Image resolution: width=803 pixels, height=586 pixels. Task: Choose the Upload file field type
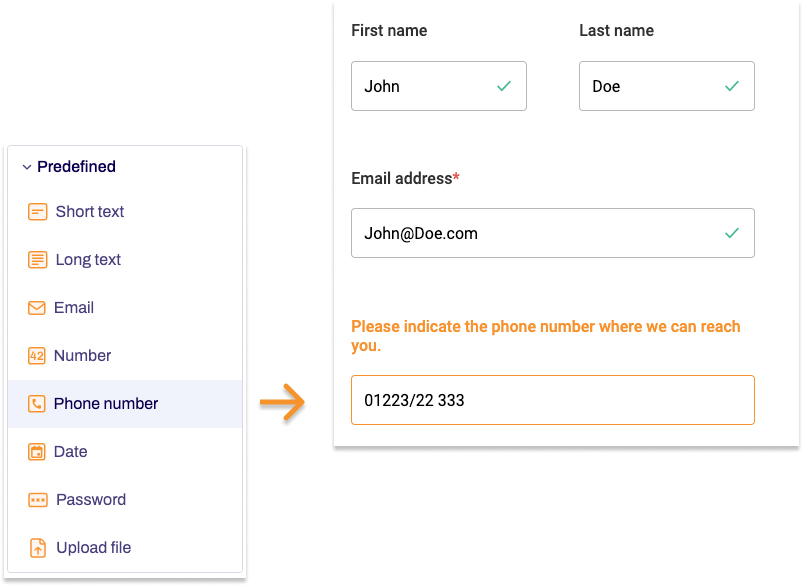click(94, 547)
